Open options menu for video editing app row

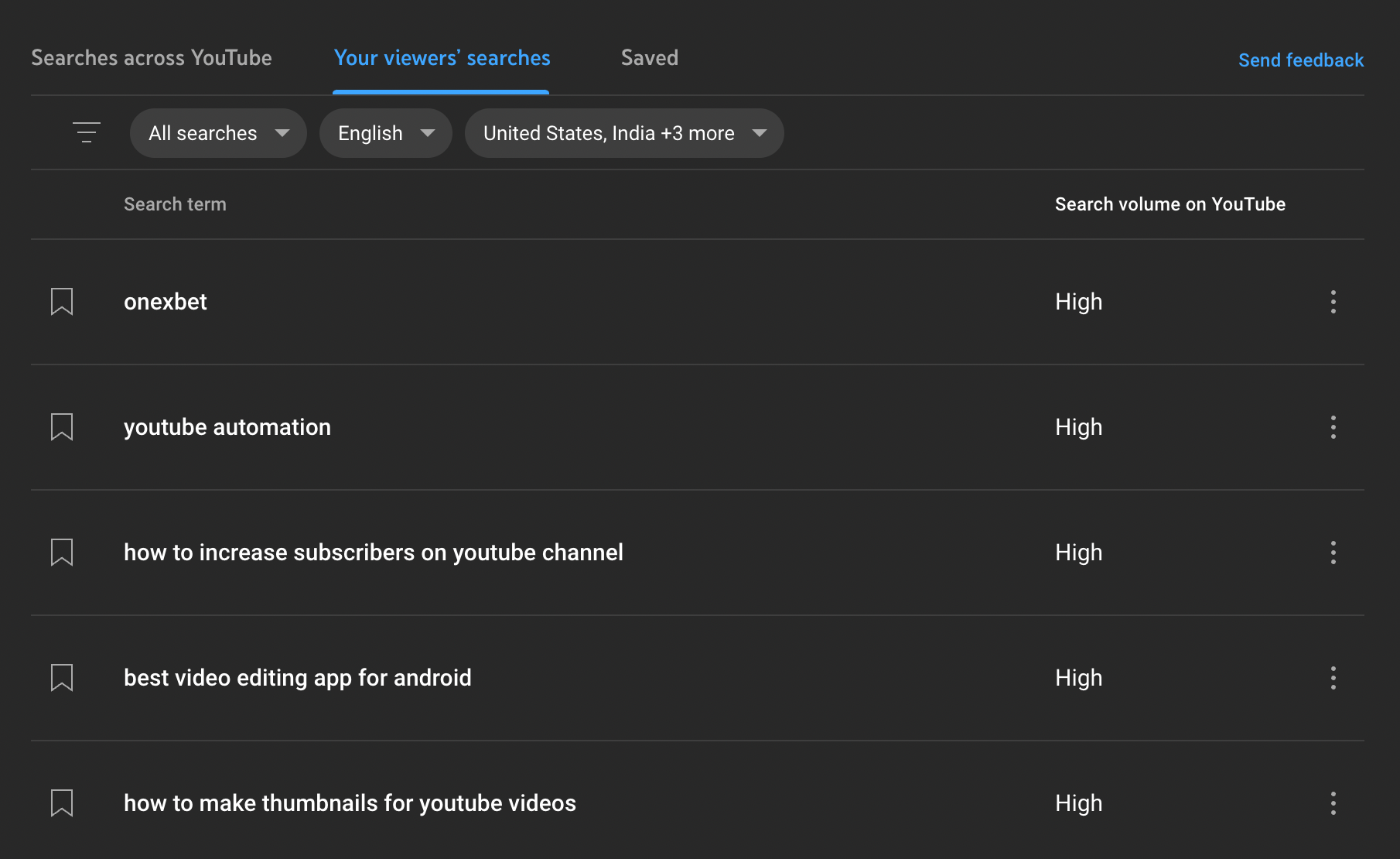click(1333, 678)
